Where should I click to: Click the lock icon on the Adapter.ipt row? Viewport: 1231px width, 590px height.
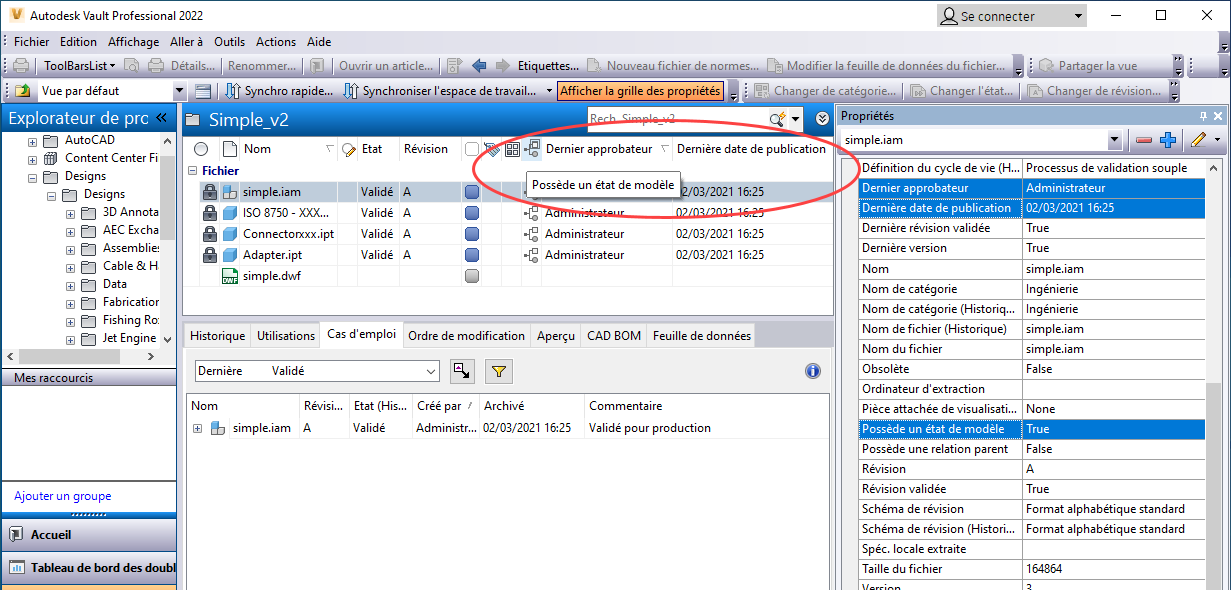pyautogui.click(x=210, y=254)
